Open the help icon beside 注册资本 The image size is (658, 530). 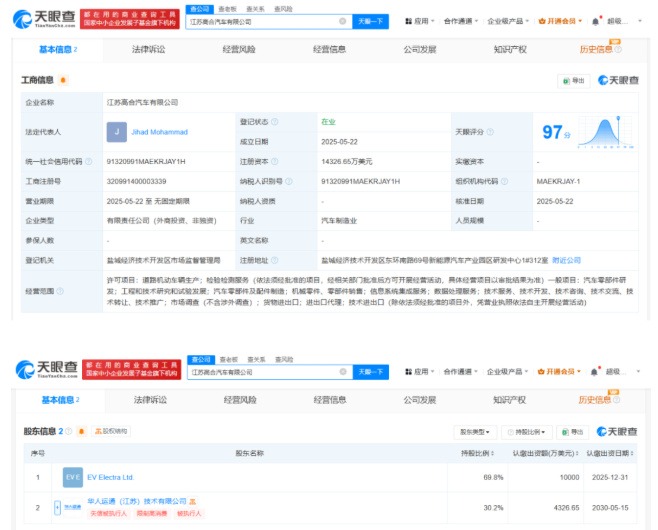(274, 162)
